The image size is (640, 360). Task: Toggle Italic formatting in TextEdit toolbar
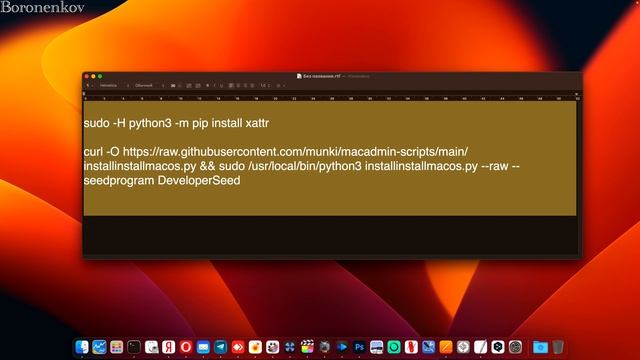coord(215,86)
